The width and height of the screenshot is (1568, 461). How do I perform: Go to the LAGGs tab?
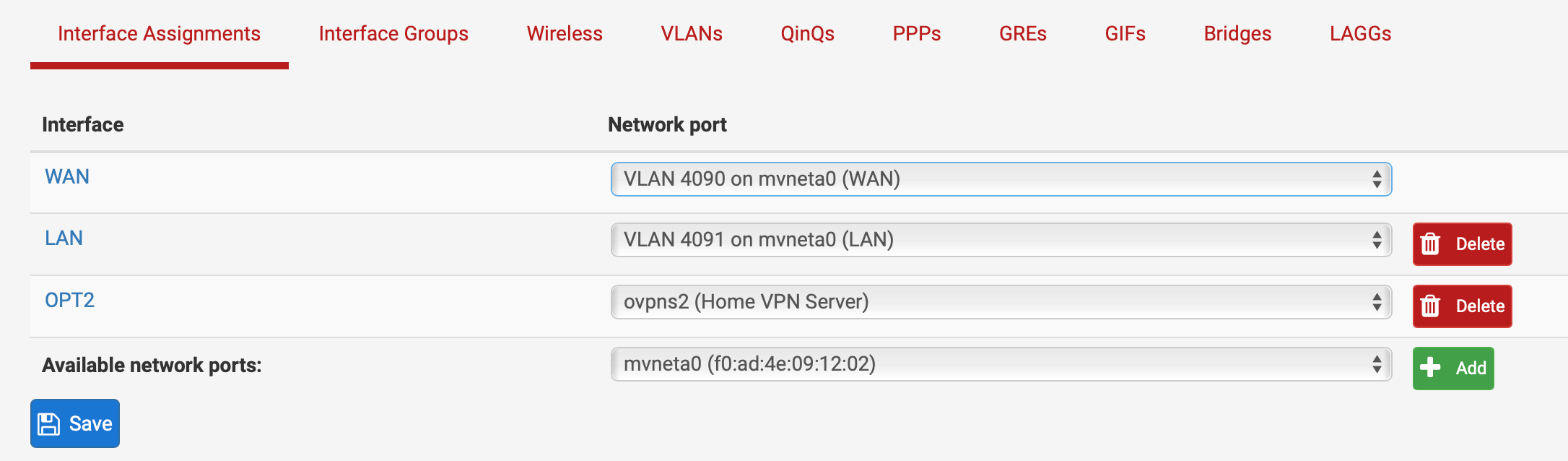(x=1360, y=34)
